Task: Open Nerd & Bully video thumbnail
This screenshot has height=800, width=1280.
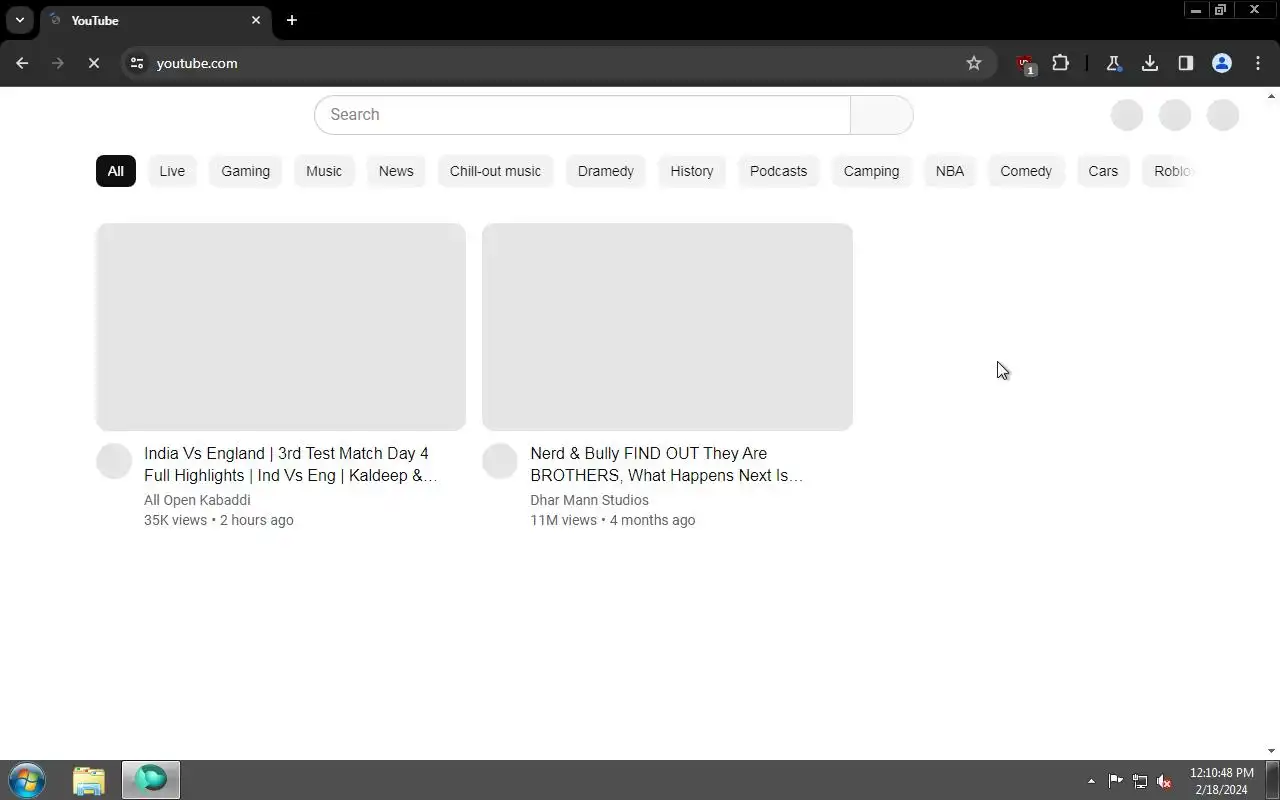Action: coord(667,327)
